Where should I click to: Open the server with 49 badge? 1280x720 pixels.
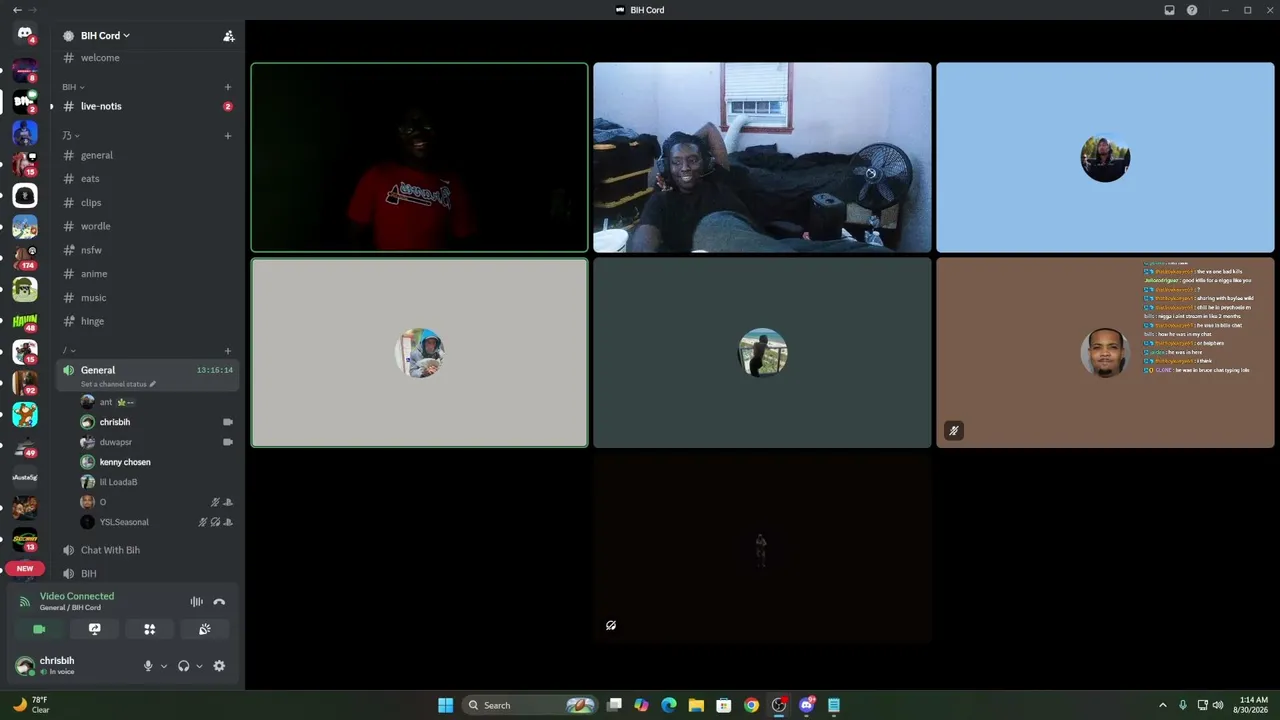pyautogui.click(x=25, y=446)
